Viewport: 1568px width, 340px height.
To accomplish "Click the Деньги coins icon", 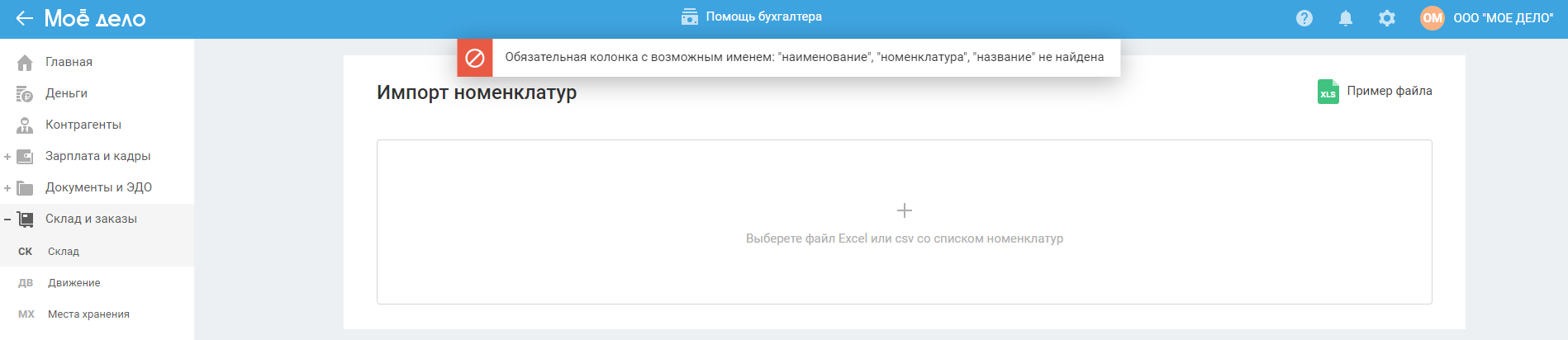I will click(x=25, y=94).
